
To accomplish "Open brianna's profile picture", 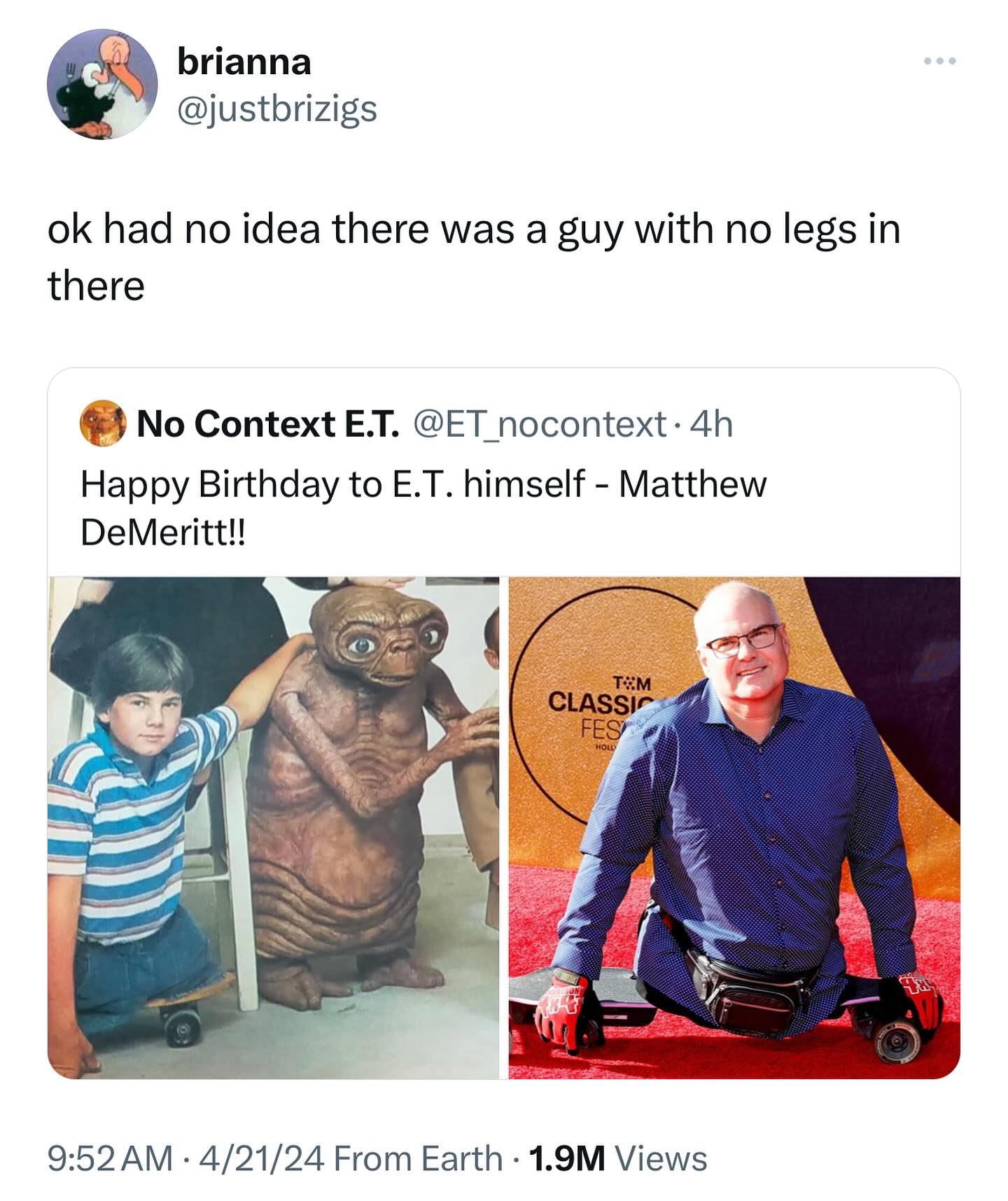I will pyautogui.click(x=102, y=84).
